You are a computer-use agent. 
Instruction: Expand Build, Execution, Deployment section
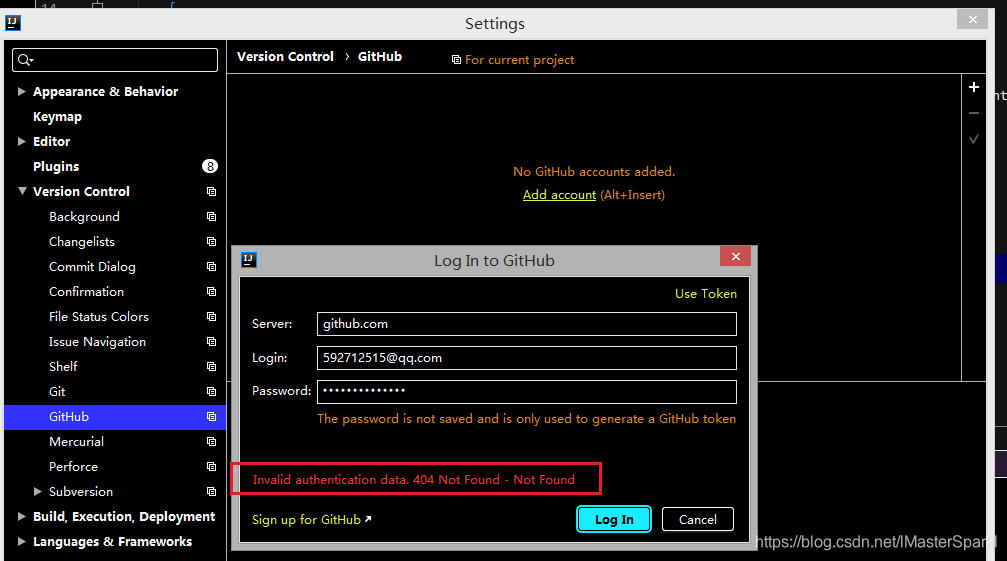pyautogui.click(x=21, y=517)
